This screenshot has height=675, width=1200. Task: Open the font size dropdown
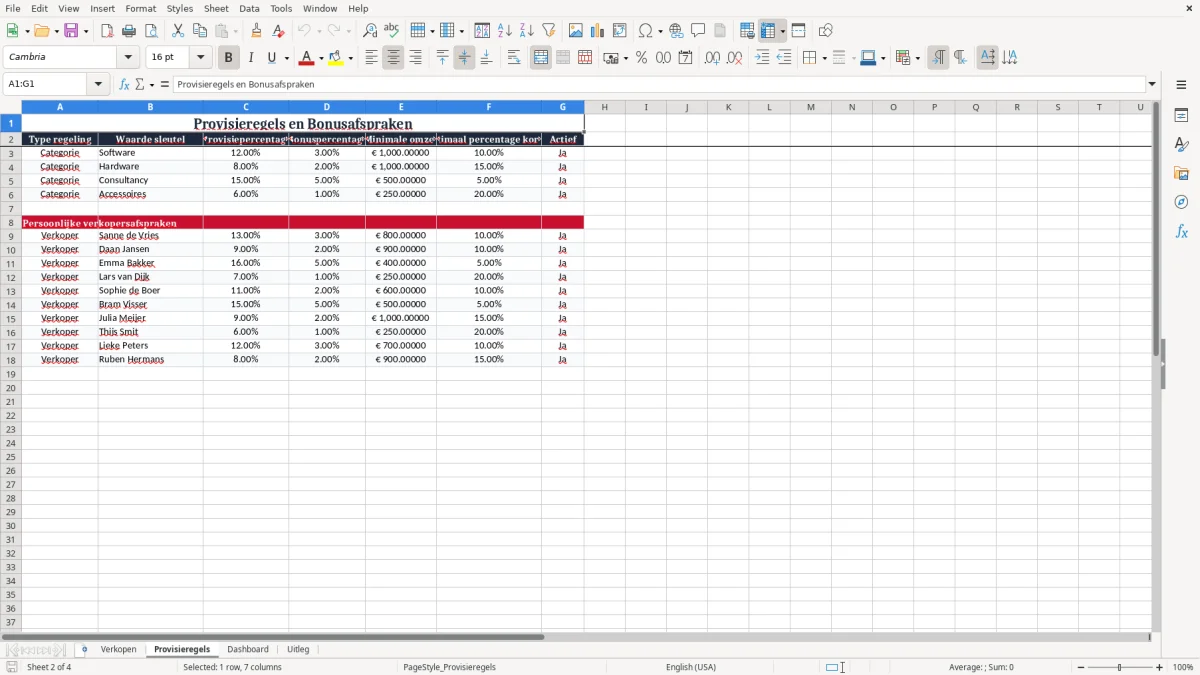click(x=200, y=58)
